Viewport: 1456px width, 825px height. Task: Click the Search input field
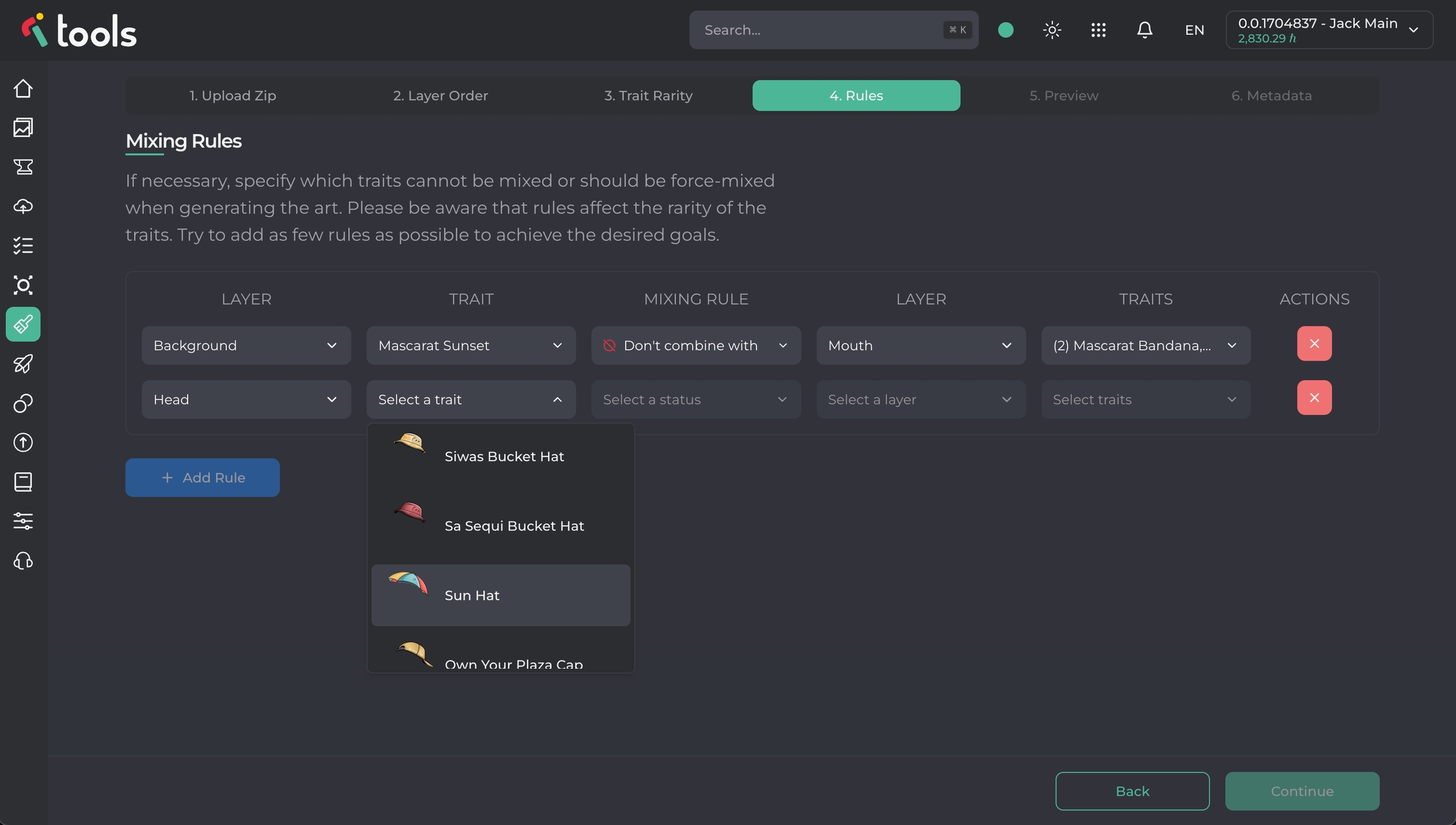point(822,30)
